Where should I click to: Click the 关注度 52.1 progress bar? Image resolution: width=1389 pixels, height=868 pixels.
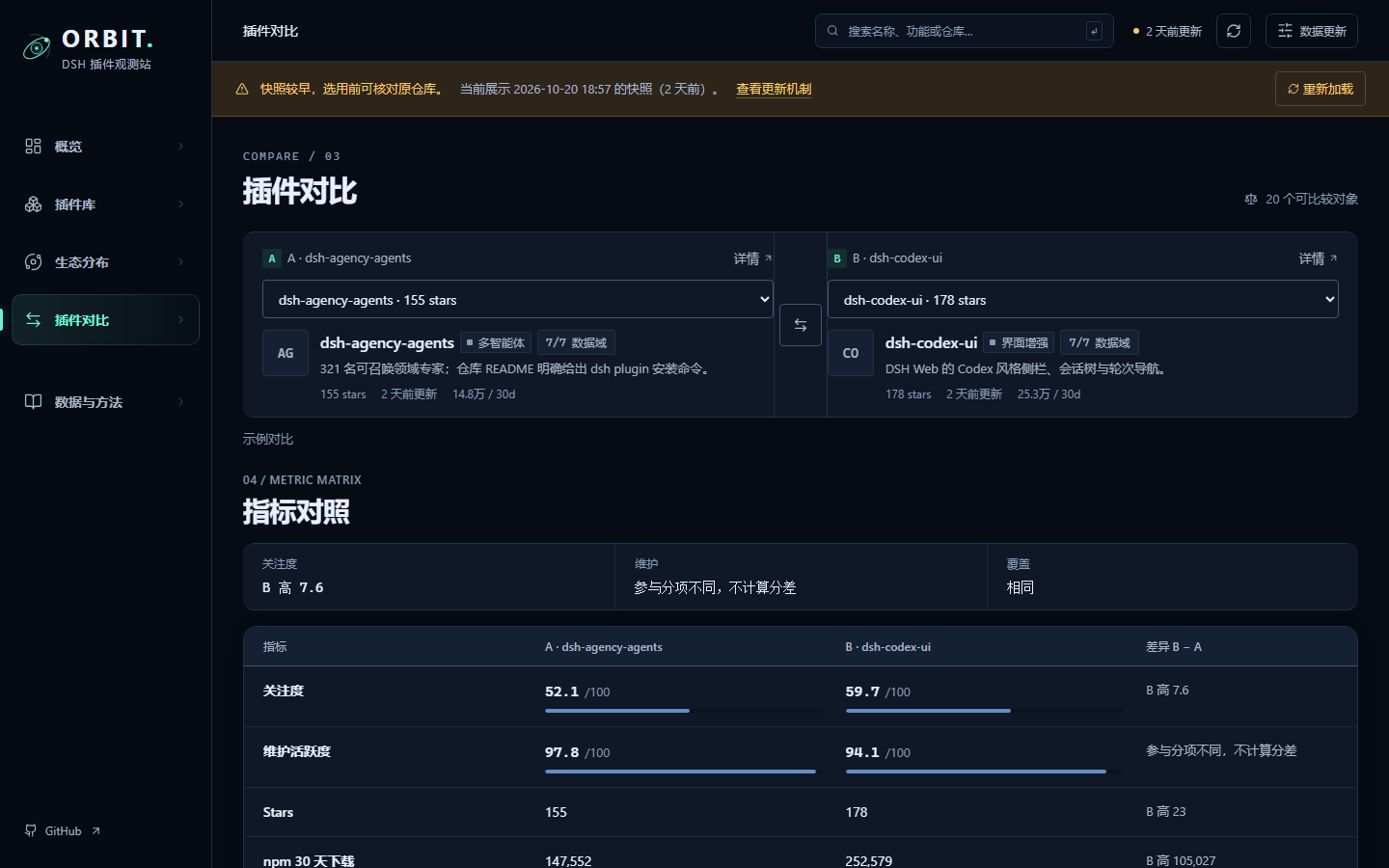[x=684, y=711]
